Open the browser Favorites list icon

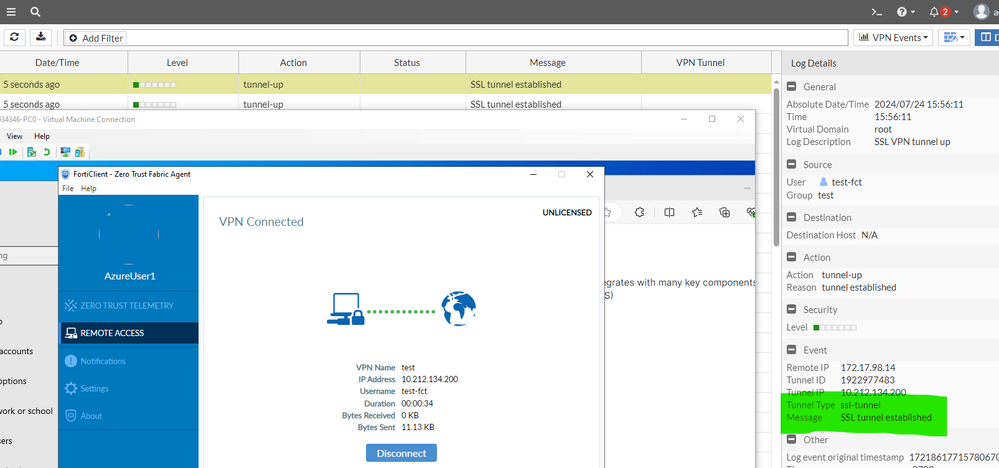[697, 212]
